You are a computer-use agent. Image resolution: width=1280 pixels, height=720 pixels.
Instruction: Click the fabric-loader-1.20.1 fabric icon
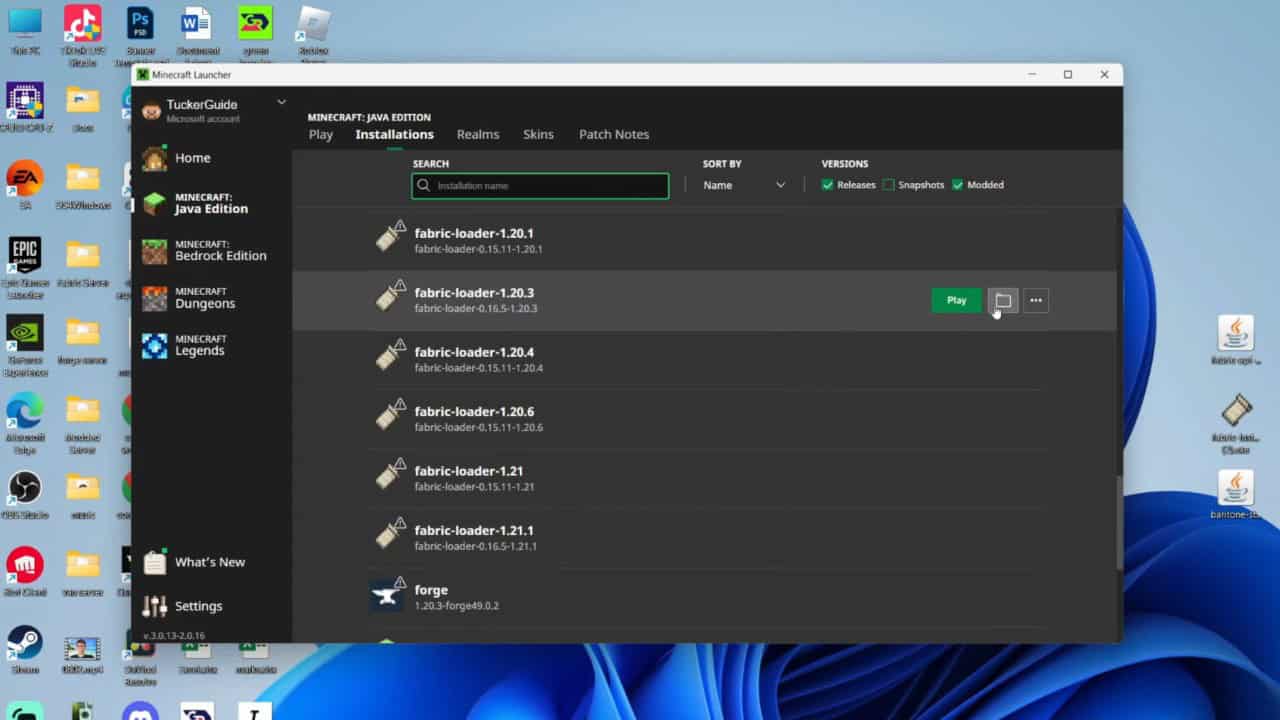390,238
